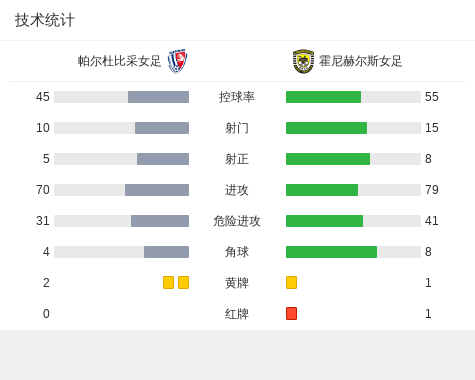The image size is (475, 380).
Task: Click the red card icon for 霍尼赫尔斯女足
Action: click(x=291, y=314)
